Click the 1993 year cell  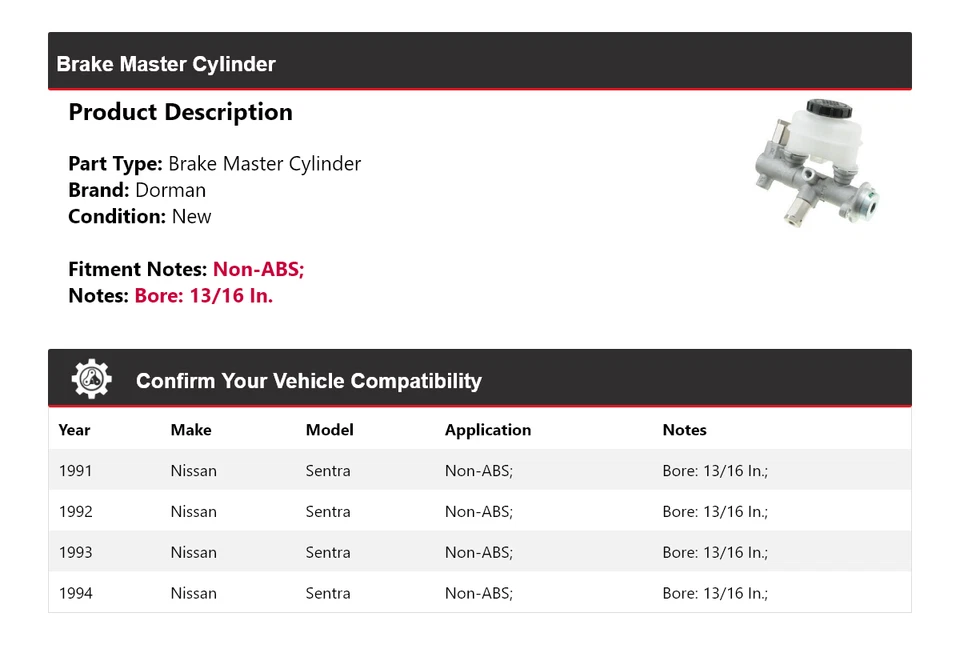tap(75, 553)
